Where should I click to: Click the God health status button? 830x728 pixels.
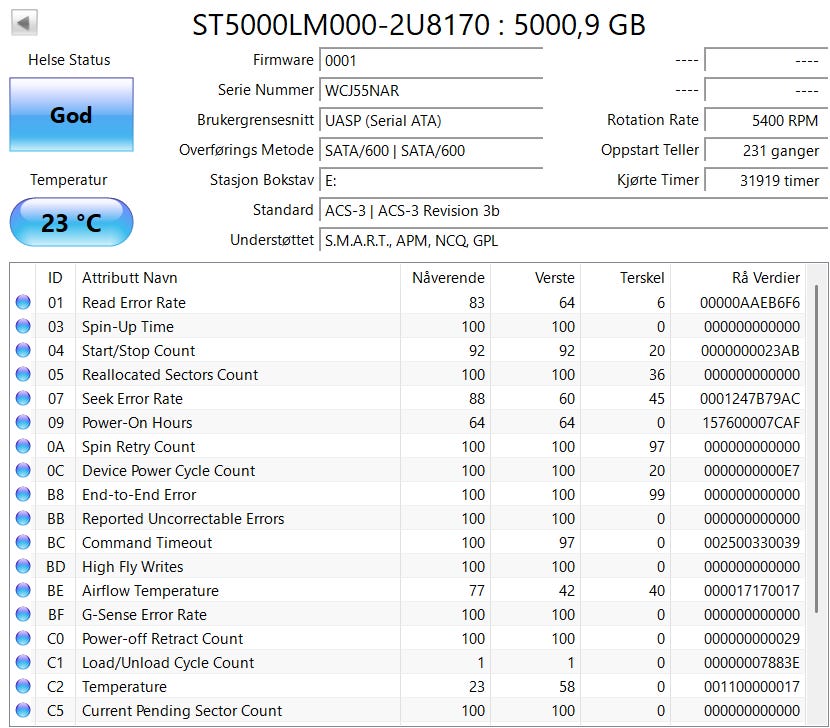(x=71, y=115)
